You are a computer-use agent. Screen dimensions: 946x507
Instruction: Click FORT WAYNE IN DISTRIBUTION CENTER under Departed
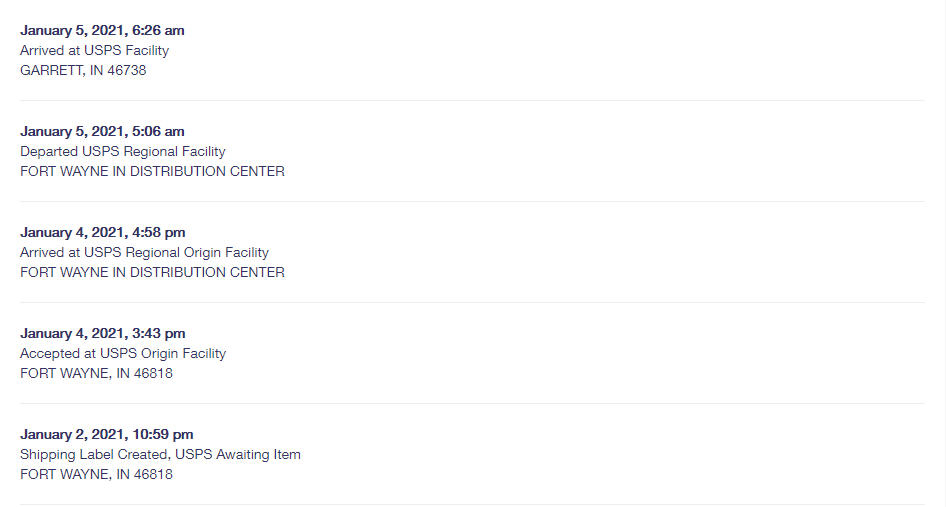point(152,171)
